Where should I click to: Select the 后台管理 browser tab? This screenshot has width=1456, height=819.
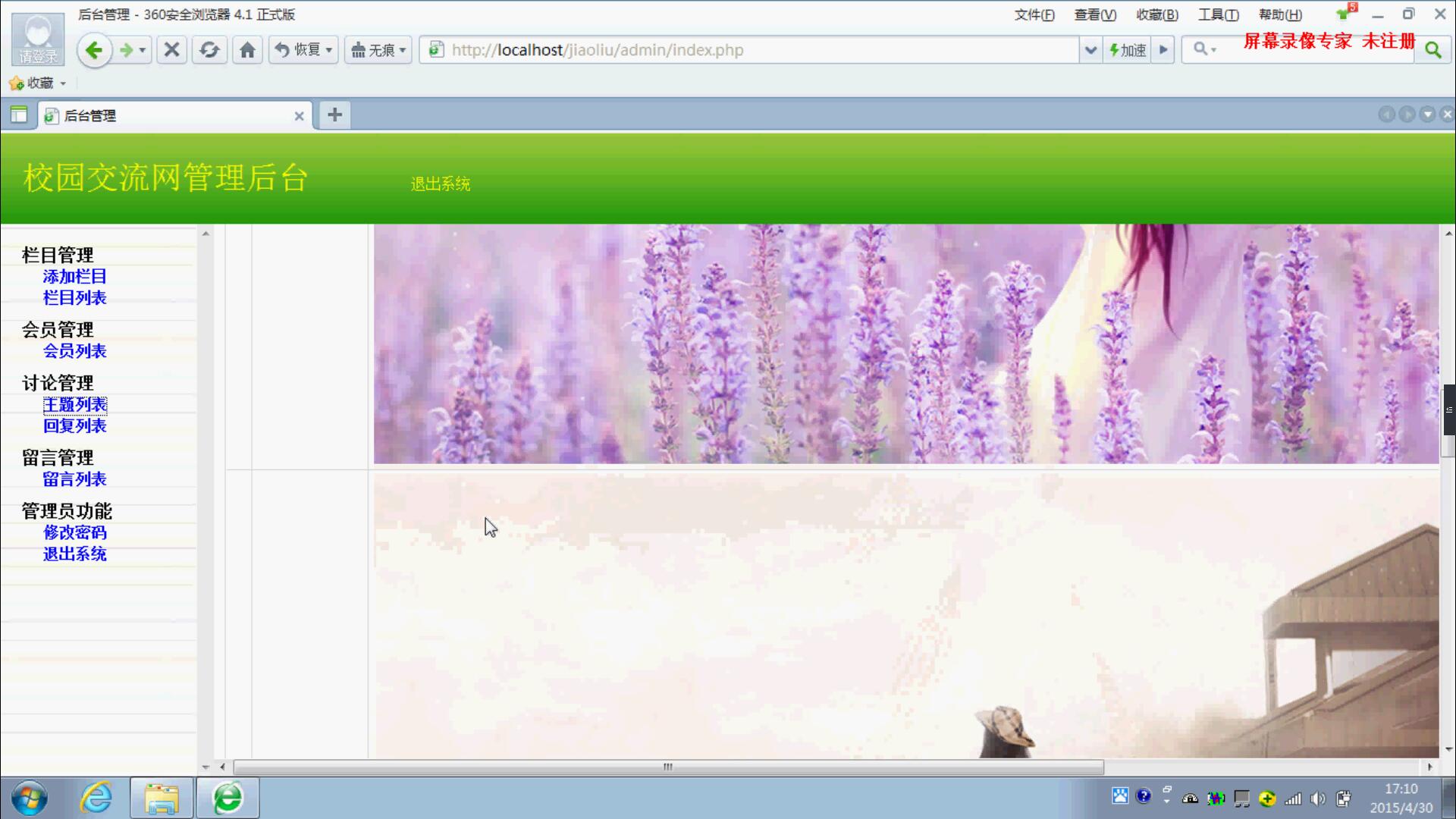point(175,115)
